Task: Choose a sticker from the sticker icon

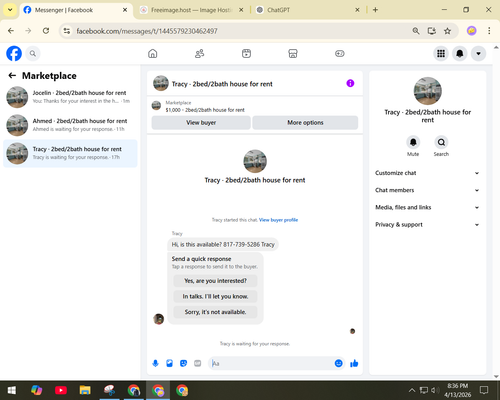Action: click(183, 363)
